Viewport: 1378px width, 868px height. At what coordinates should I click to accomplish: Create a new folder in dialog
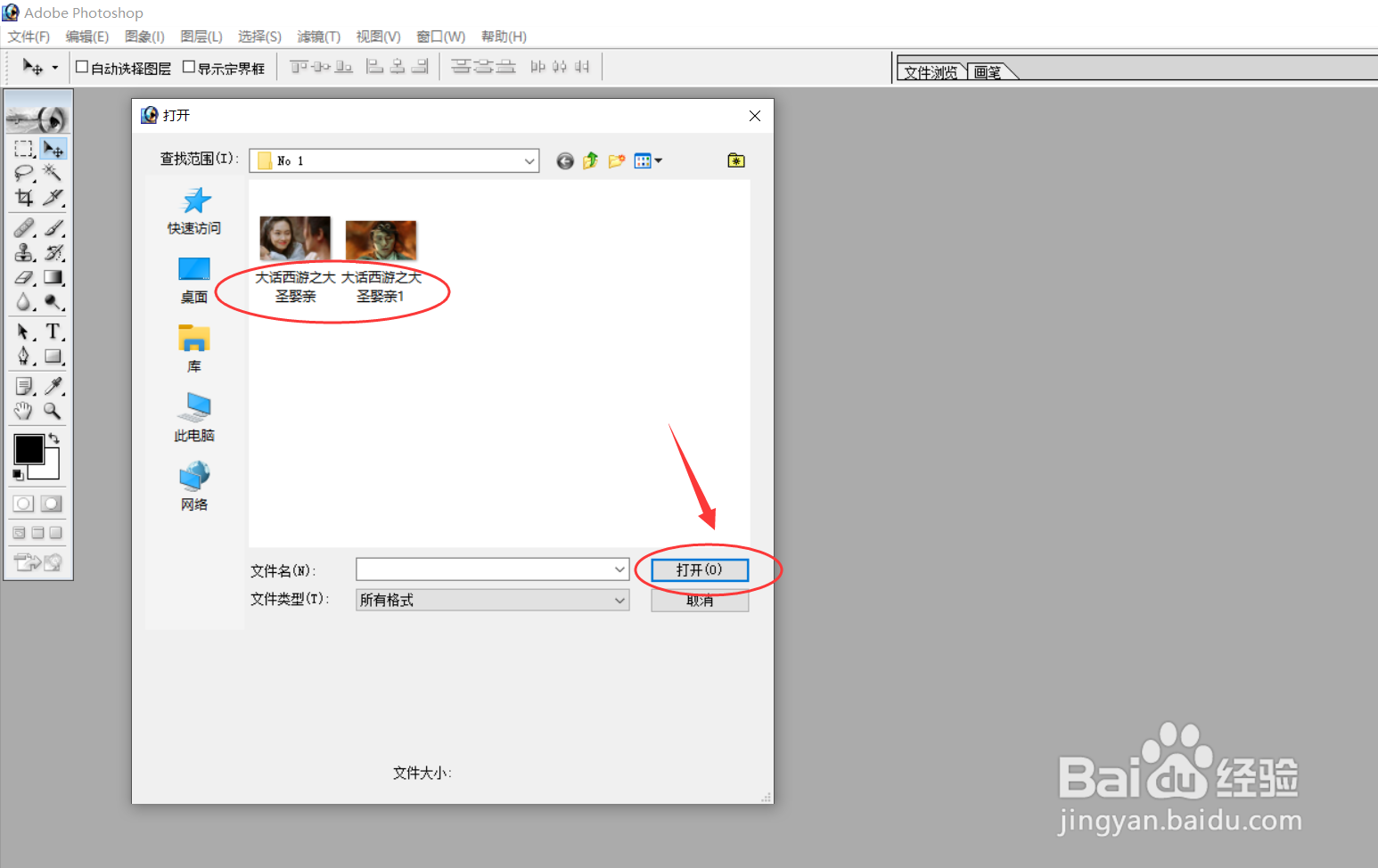coord(616,160)
